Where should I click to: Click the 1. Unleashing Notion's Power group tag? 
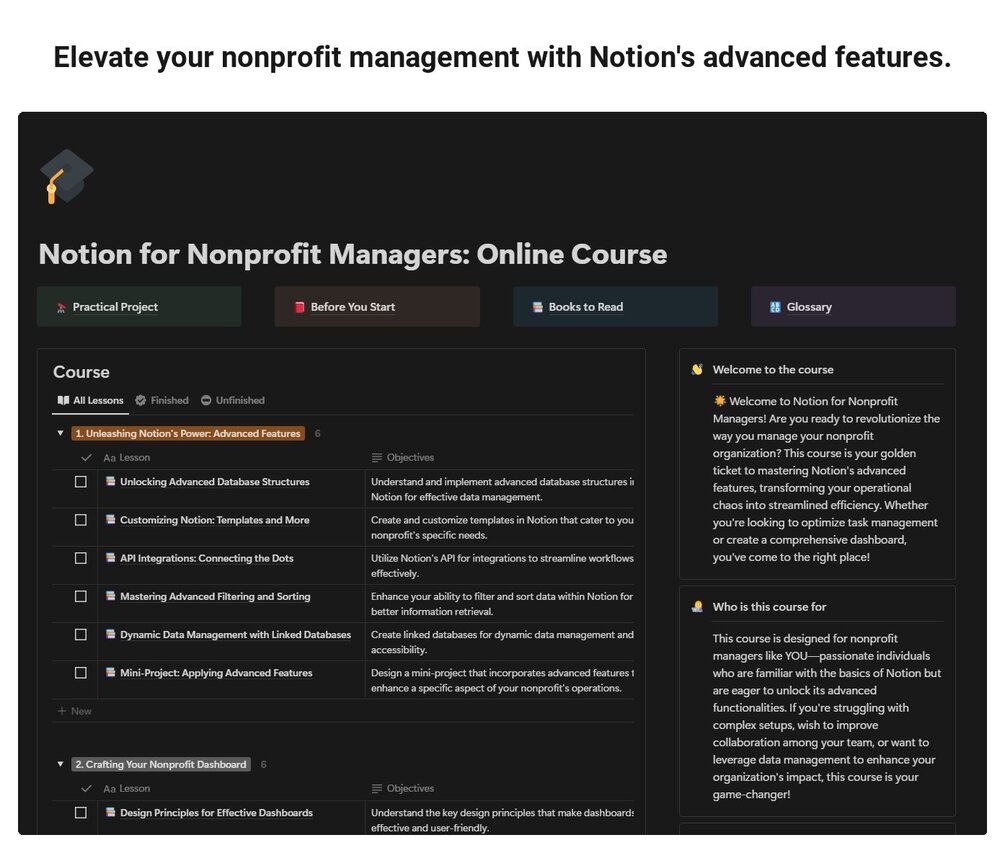coord(188,434)
